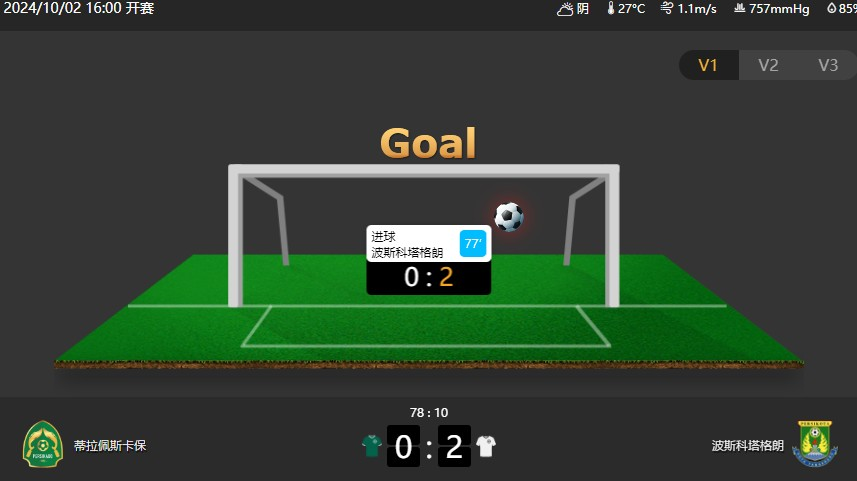857x481 pixels.
Task: Open the 蒂拉佩斯卡保 team name link
Action: pos(110,445)
